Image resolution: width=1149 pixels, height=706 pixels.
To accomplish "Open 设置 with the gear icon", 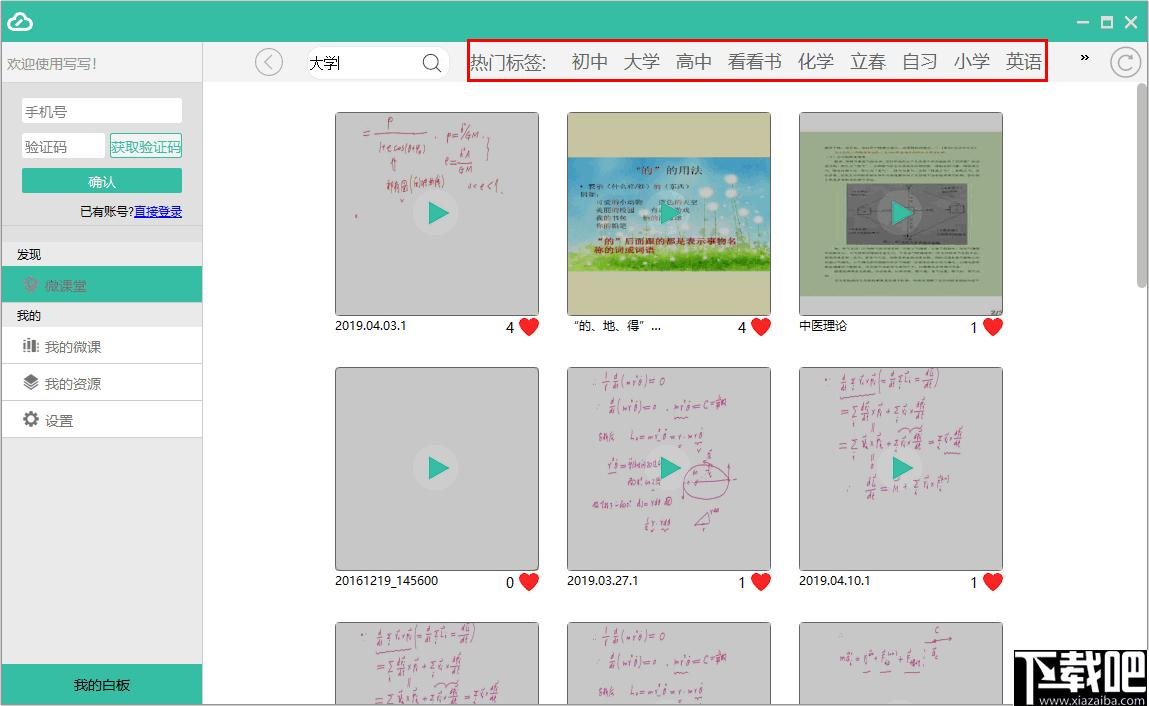I will 102,420.
